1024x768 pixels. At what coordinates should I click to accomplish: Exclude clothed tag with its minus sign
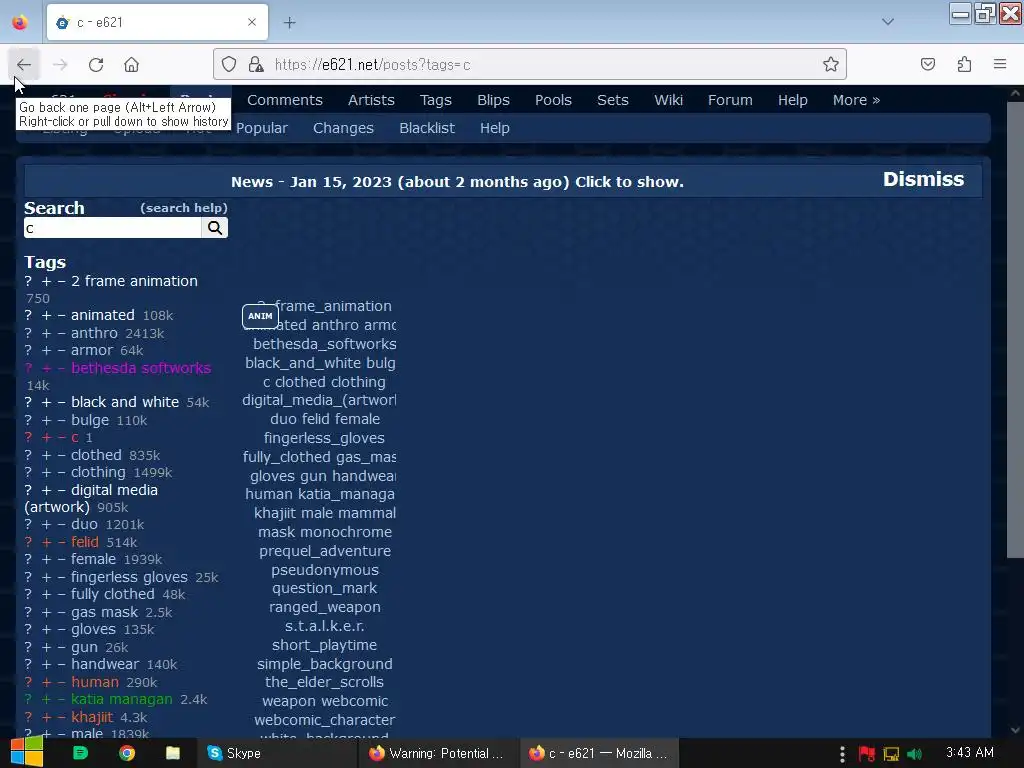(x=61, y=455)
